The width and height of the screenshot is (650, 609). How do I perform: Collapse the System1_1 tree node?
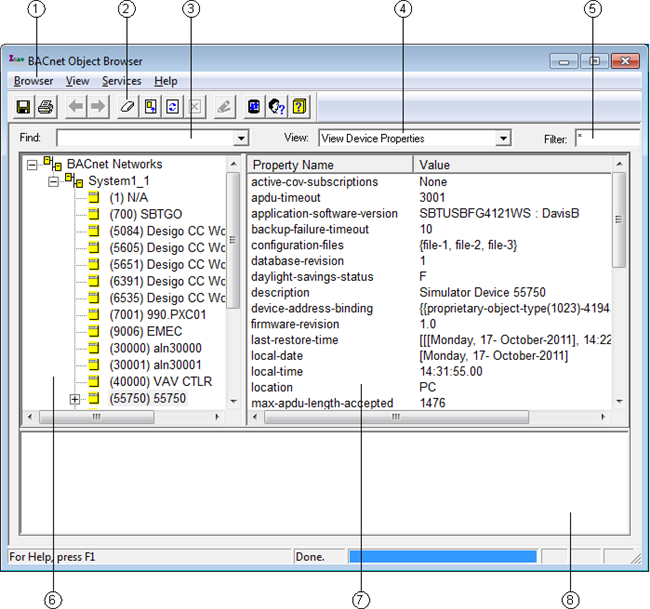pos(54,182)
